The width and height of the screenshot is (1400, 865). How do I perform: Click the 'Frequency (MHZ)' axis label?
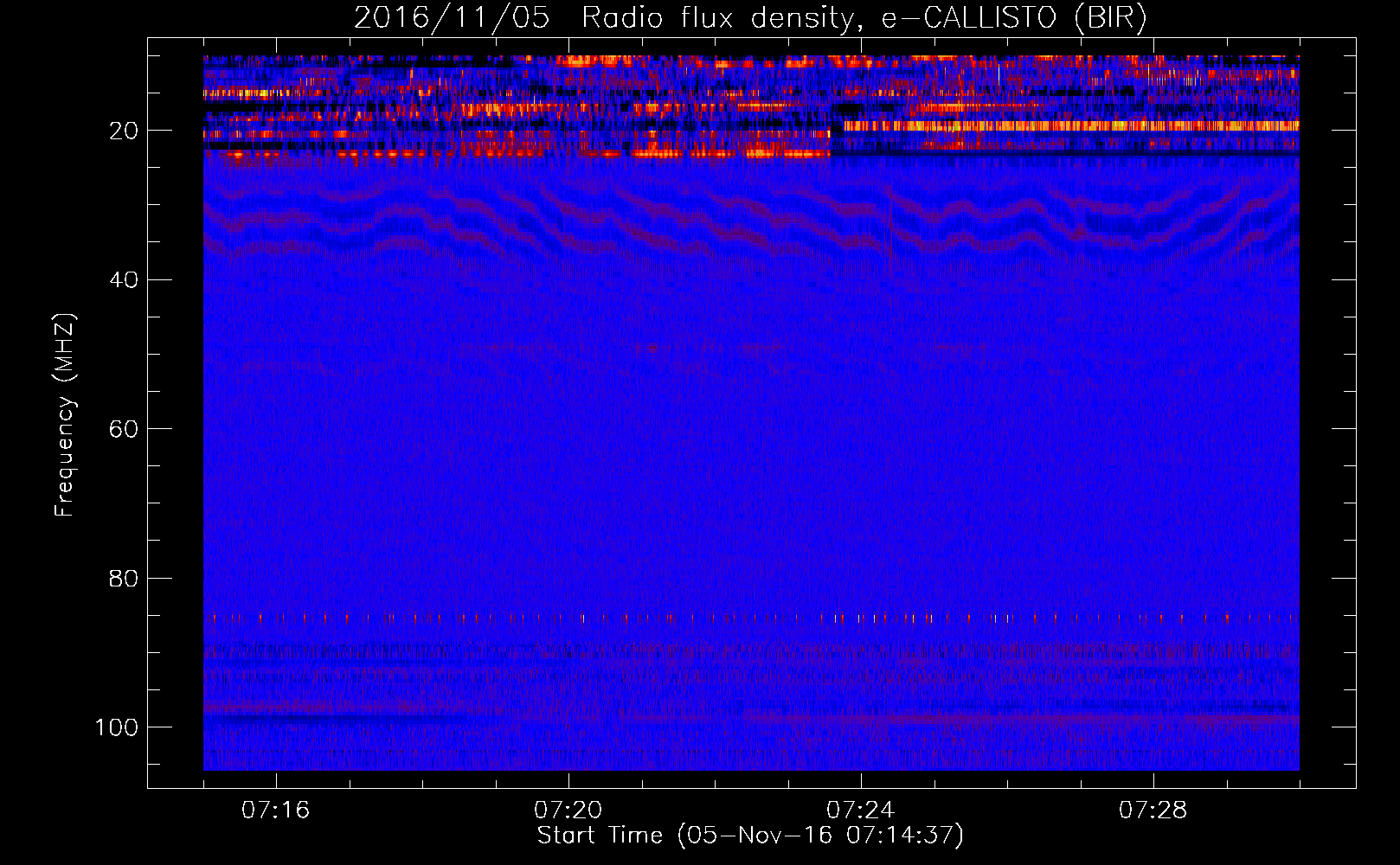pyautogui.click(x=65, y=414)
